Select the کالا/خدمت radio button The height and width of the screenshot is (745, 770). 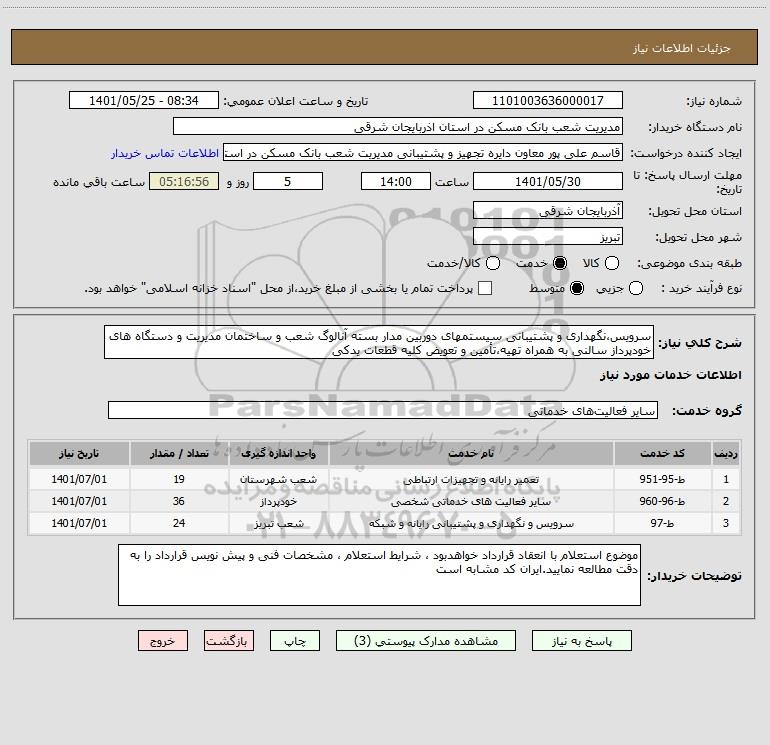click(493, 263)
